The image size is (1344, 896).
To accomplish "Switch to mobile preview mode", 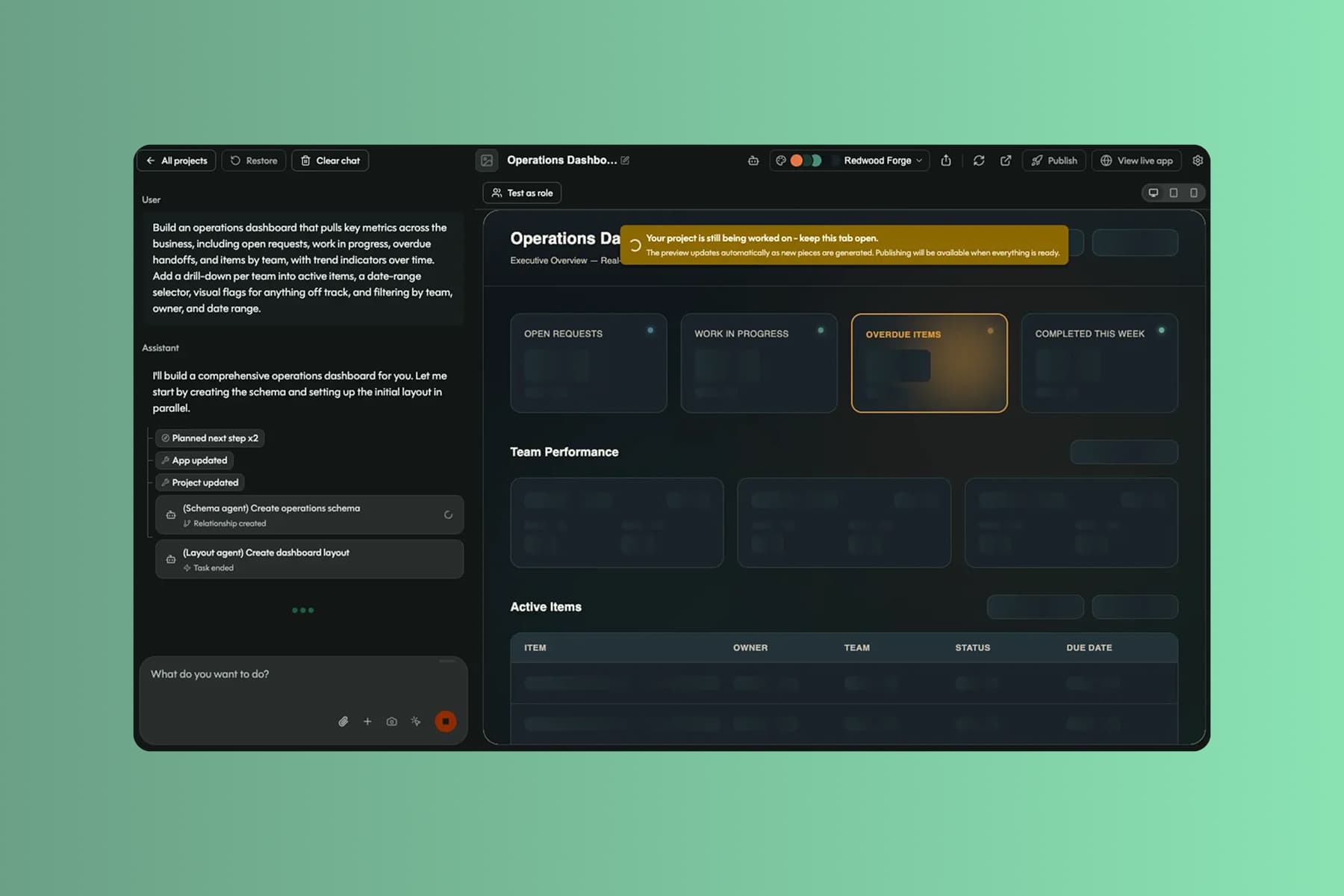I will tap(1194, 193).
